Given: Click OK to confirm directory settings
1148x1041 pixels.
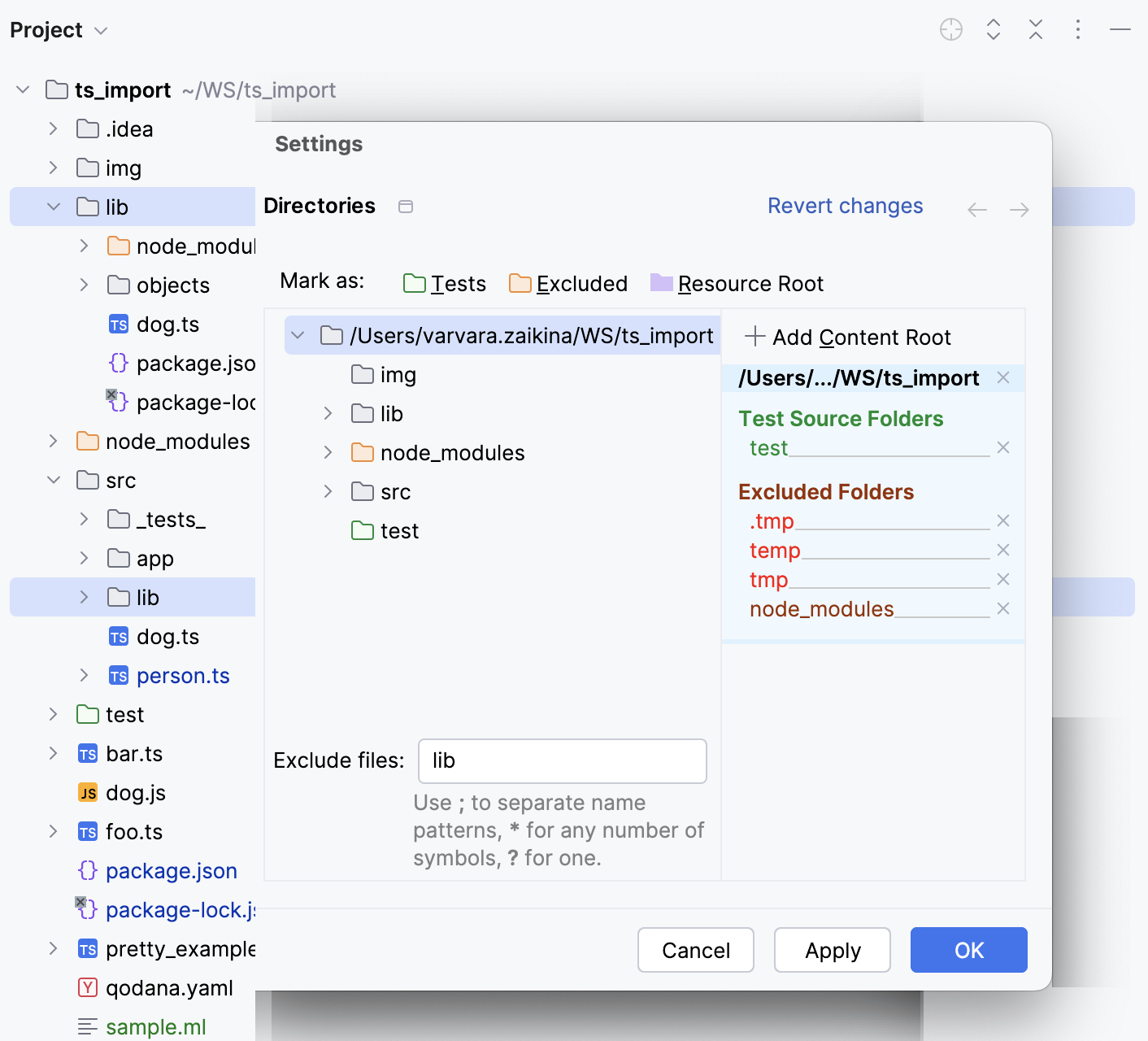Looking at the screenshot, I should point(968,950).
